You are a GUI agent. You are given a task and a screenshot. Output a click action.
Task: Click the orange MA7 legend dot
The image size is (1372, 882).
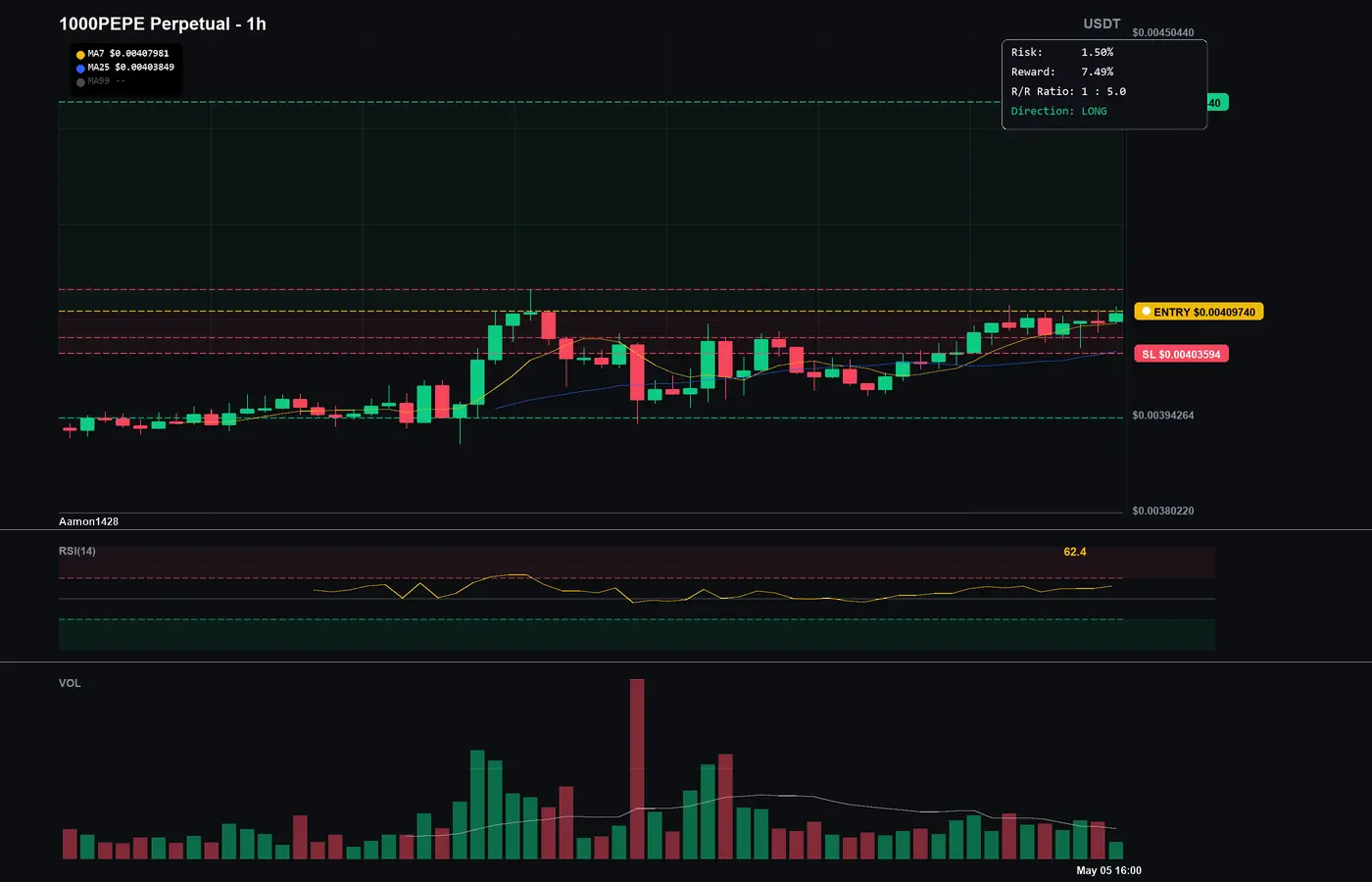(x=80, y=55)
